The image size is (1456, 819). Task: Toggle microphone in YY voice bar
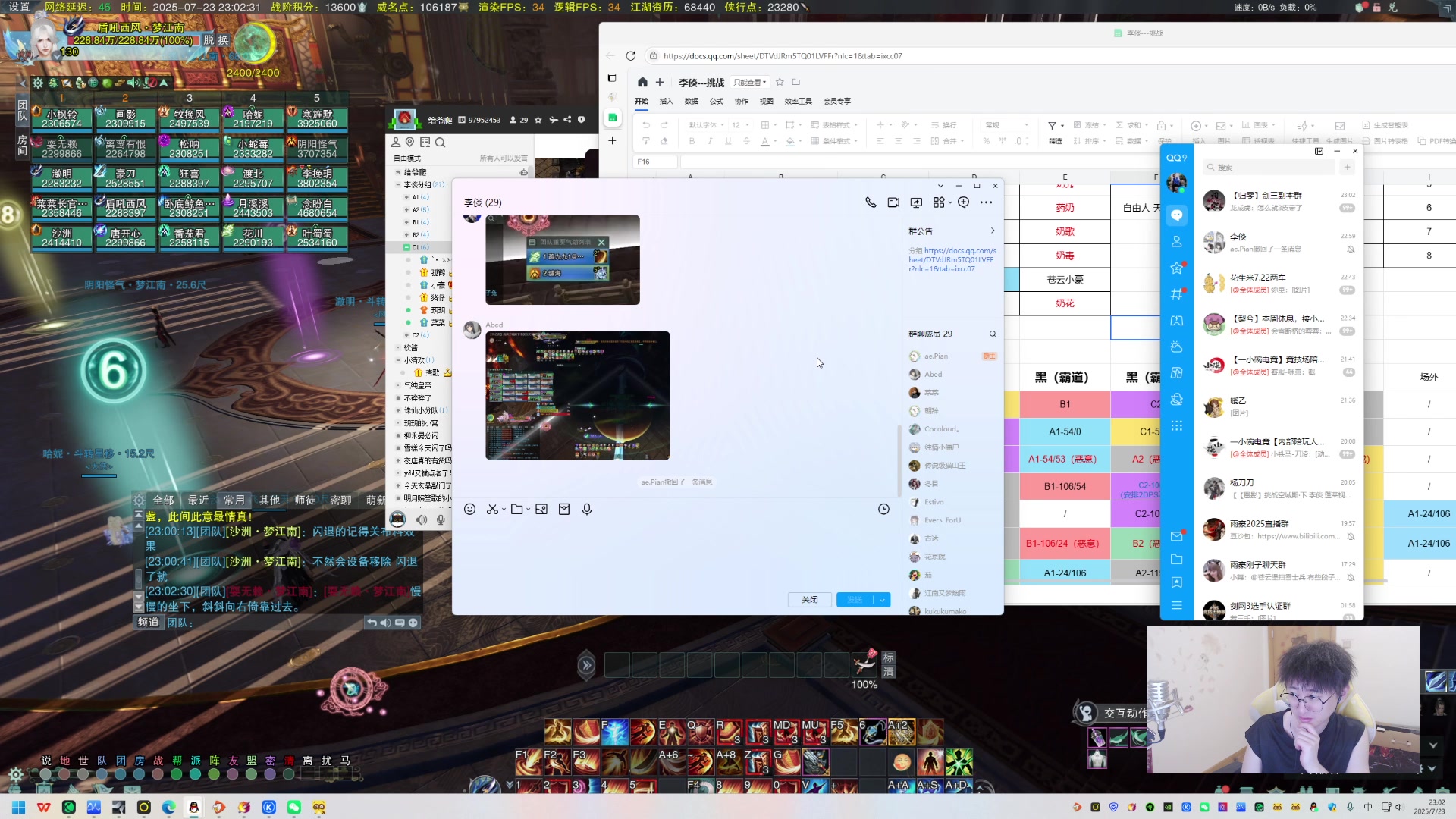tap(441, 520)
